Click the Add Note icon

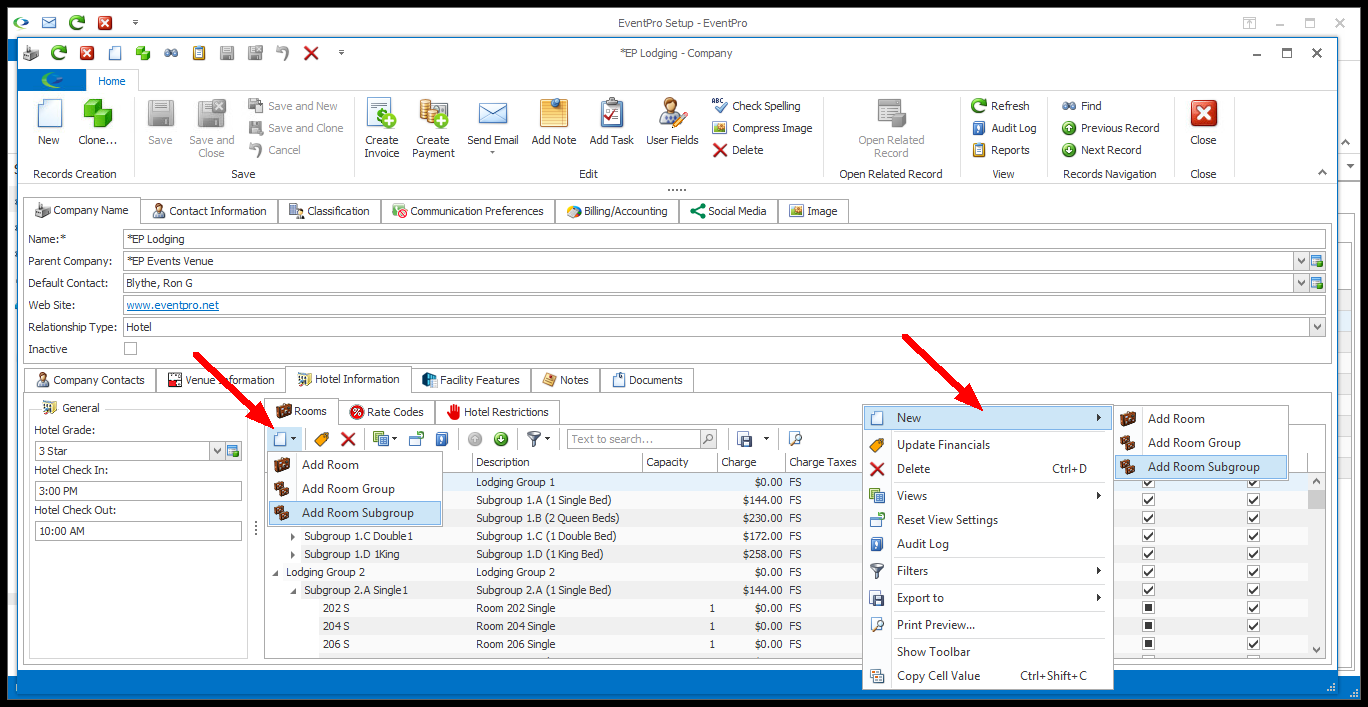pos(553,112)
